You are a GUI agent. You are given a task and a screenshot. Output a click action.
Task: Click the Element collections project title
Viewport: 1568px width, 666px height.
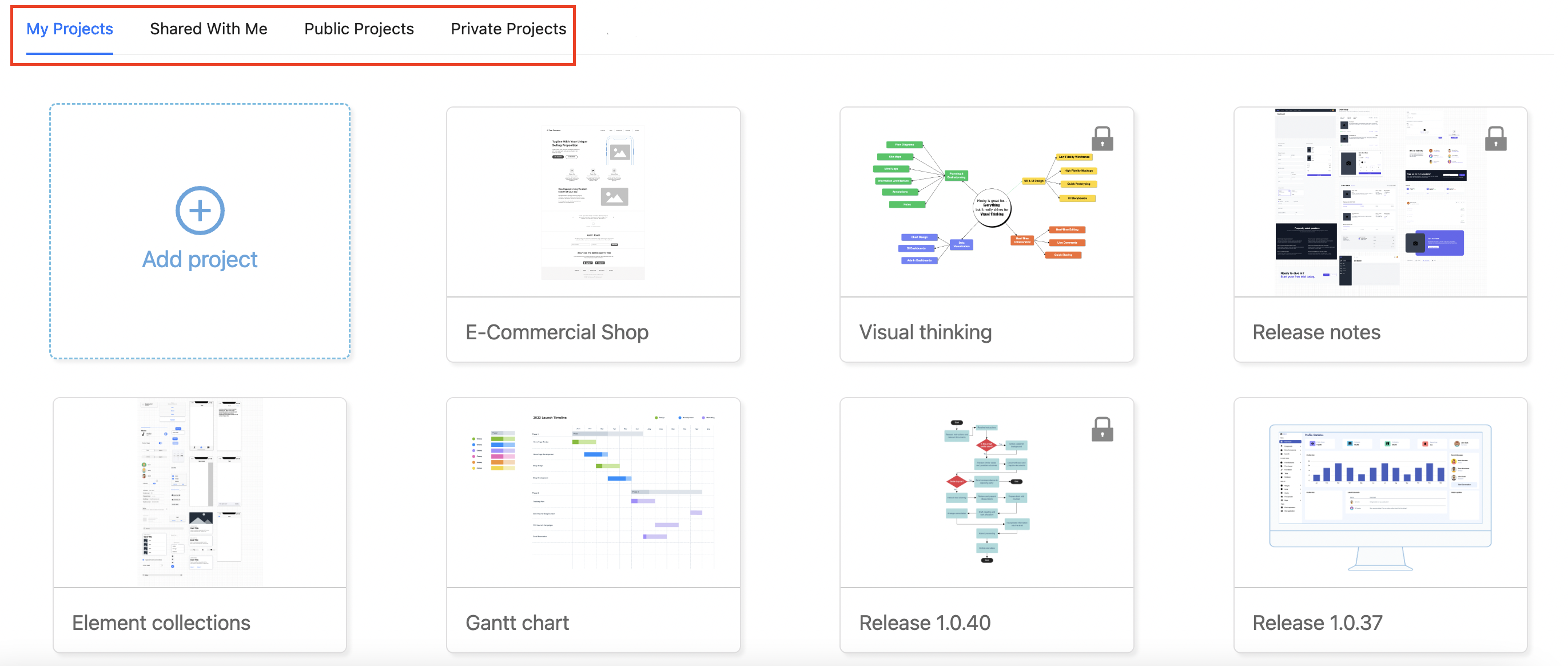pos(161,623)
